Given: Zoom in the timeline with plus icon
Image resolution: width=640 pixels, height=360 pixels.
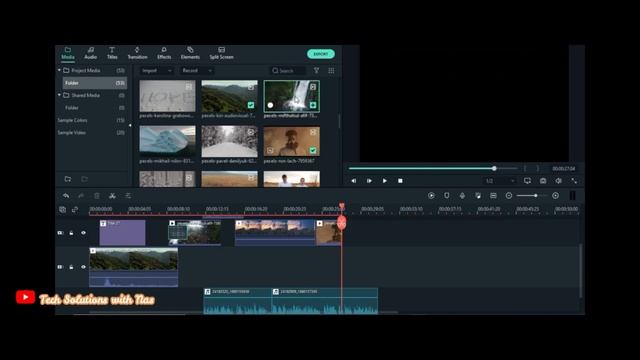Looking at the screenshot, I should coord(556,196).
